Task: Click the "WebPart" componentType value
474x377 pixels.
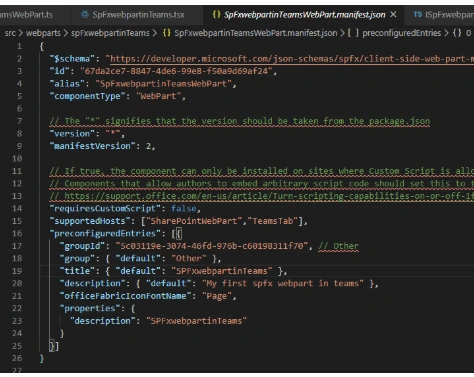Action: 158,96
